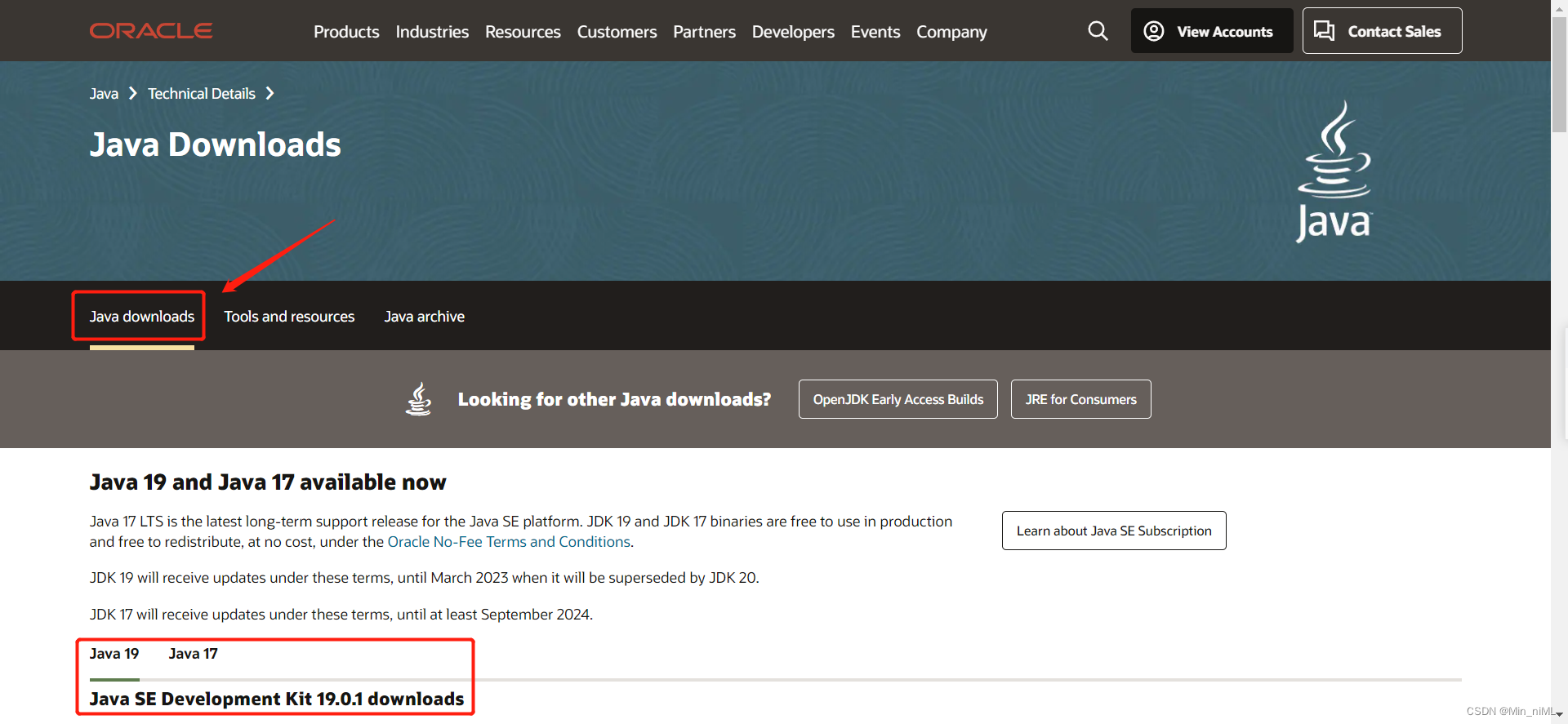Click small Java cup icon beside 'Looking for'

click(x=419, y=399)
